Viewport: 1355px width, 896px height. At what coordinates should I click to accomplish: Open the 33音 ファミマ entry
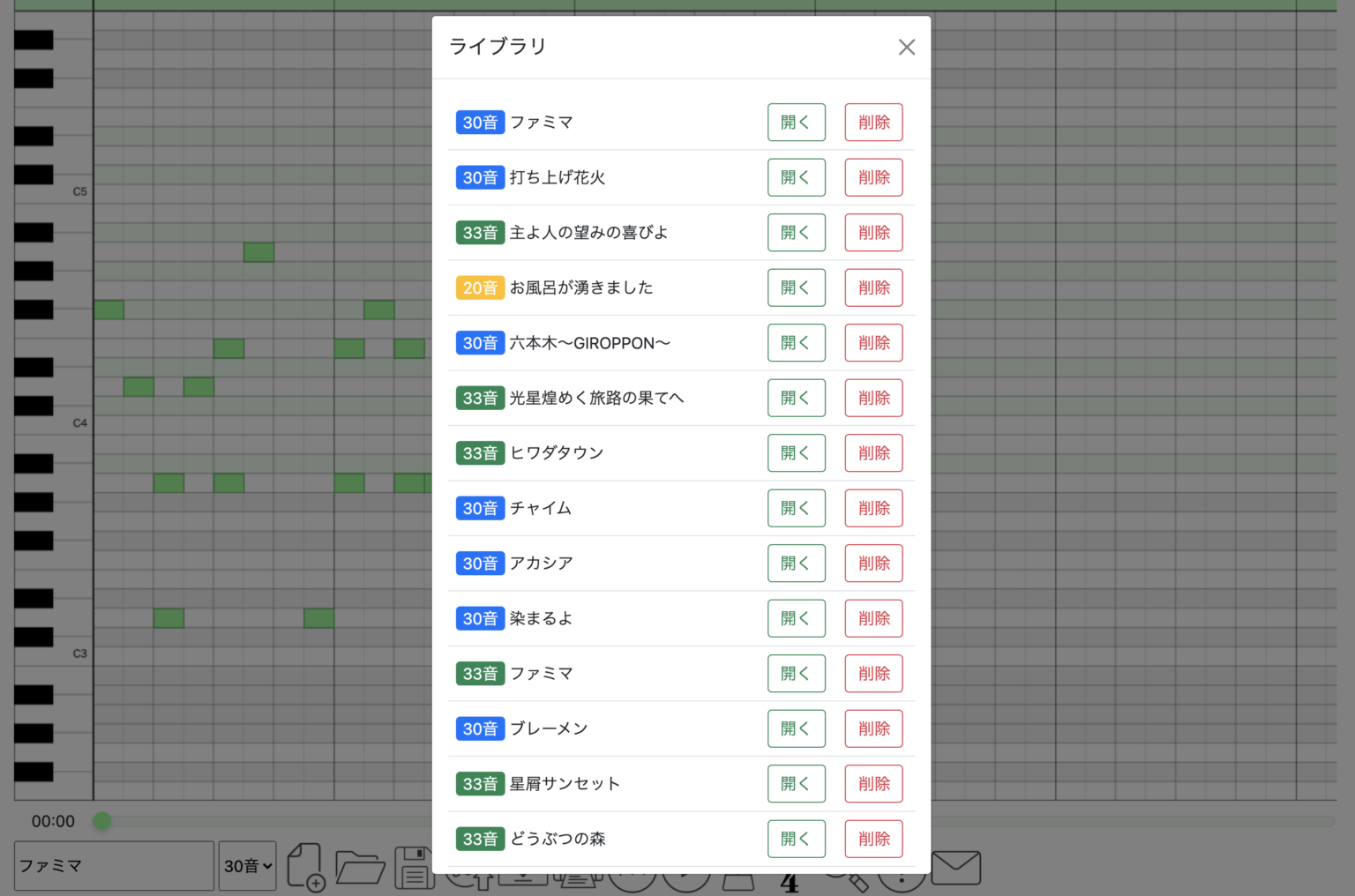coord(796,674)
